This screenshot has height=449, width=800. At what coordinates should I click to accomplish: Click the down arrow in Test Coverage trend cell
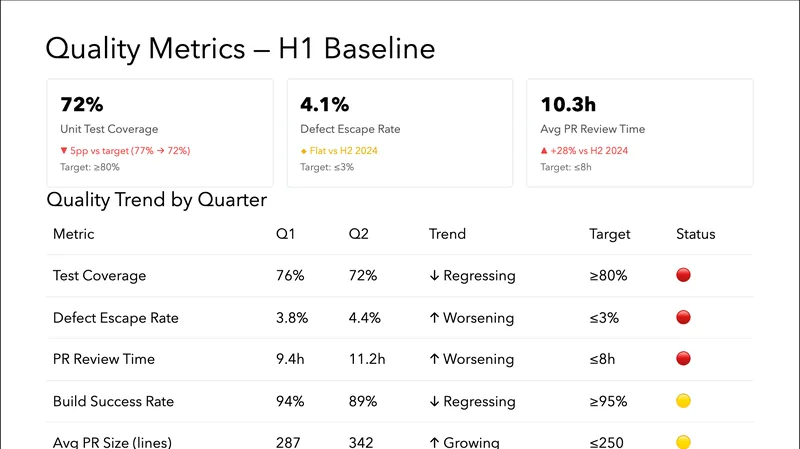[433, 276]
